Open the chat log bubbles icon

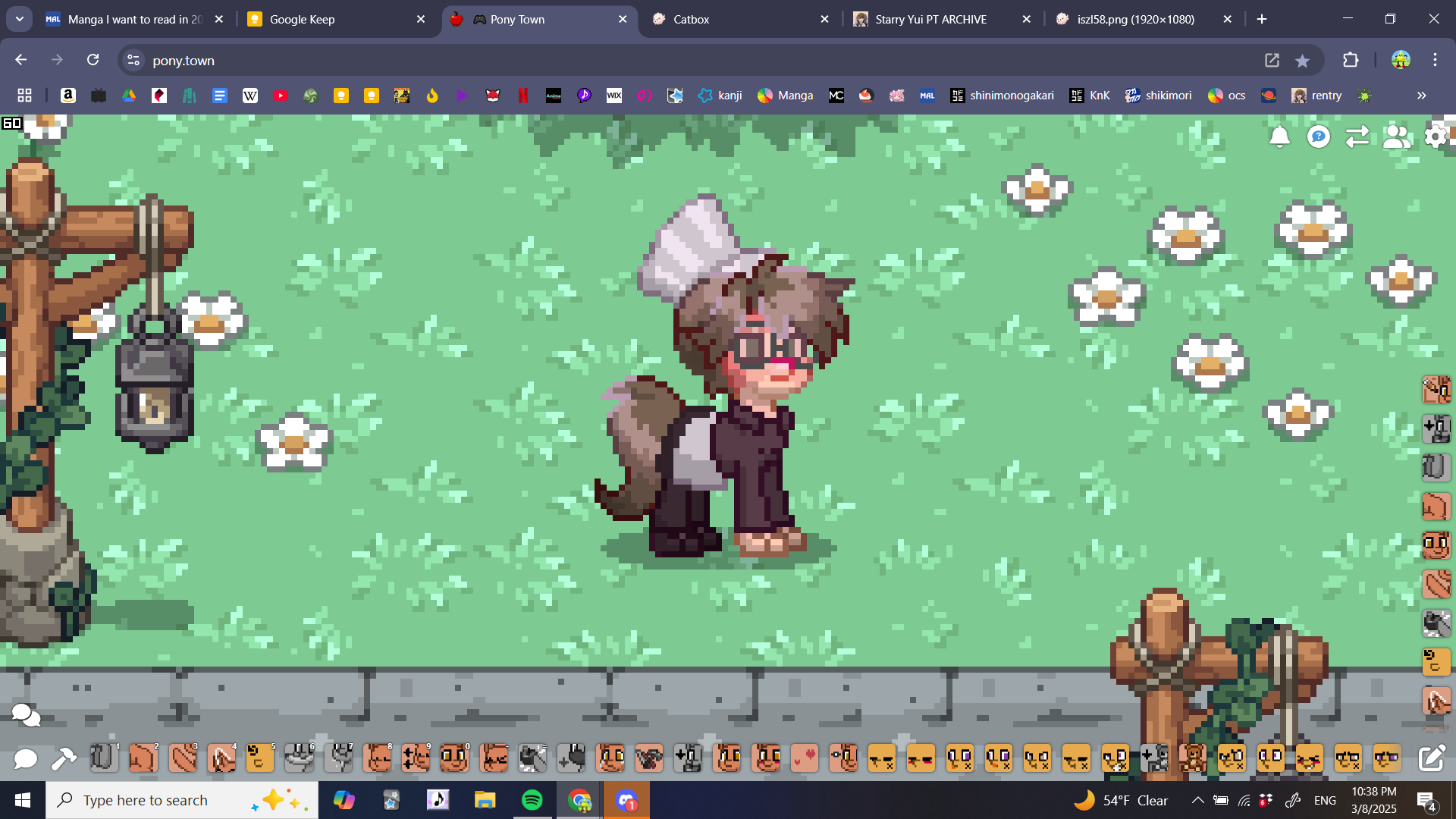tap(26, 714)
